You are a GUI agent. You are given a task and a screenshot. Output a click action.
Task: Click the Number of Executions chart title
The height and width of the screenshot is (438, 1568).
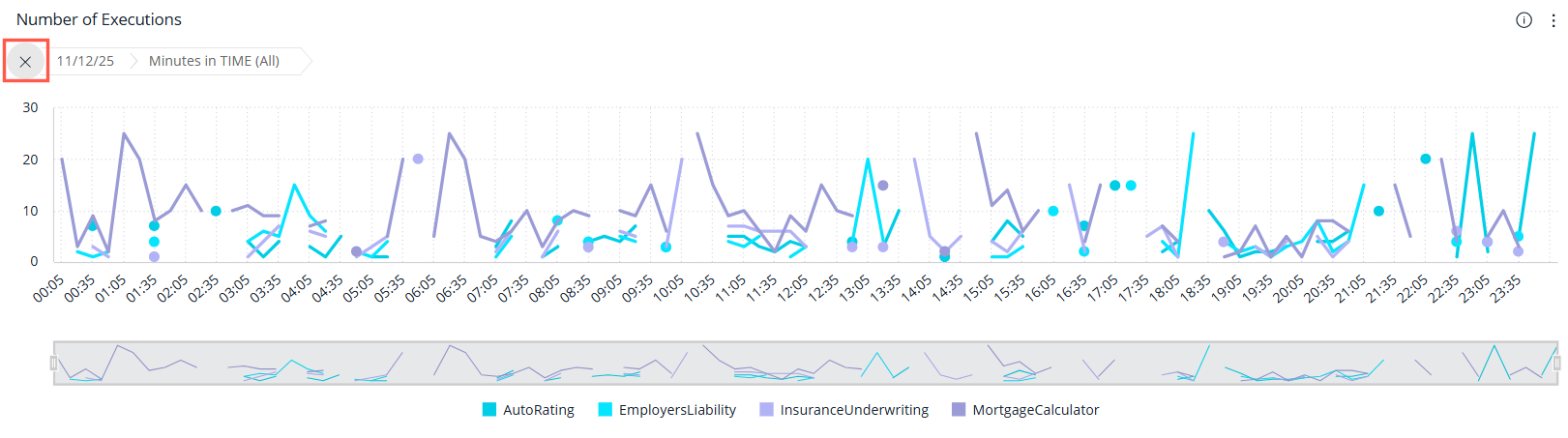99,19
